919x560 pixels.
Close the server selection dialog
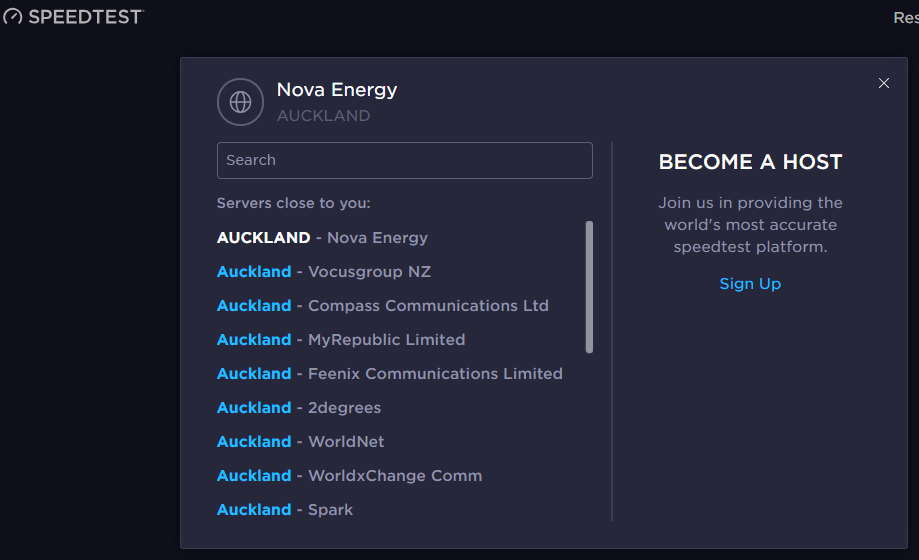coord(883,83)
